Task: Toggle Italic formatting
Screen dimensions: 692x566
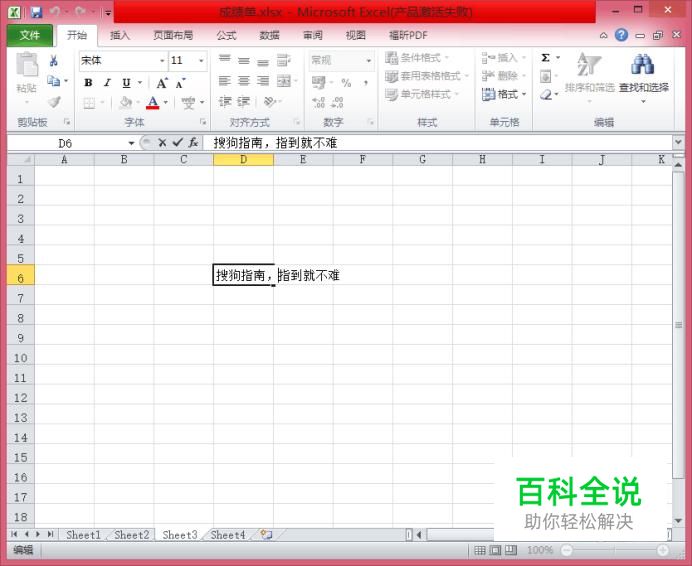Action: tap(107, 83)
